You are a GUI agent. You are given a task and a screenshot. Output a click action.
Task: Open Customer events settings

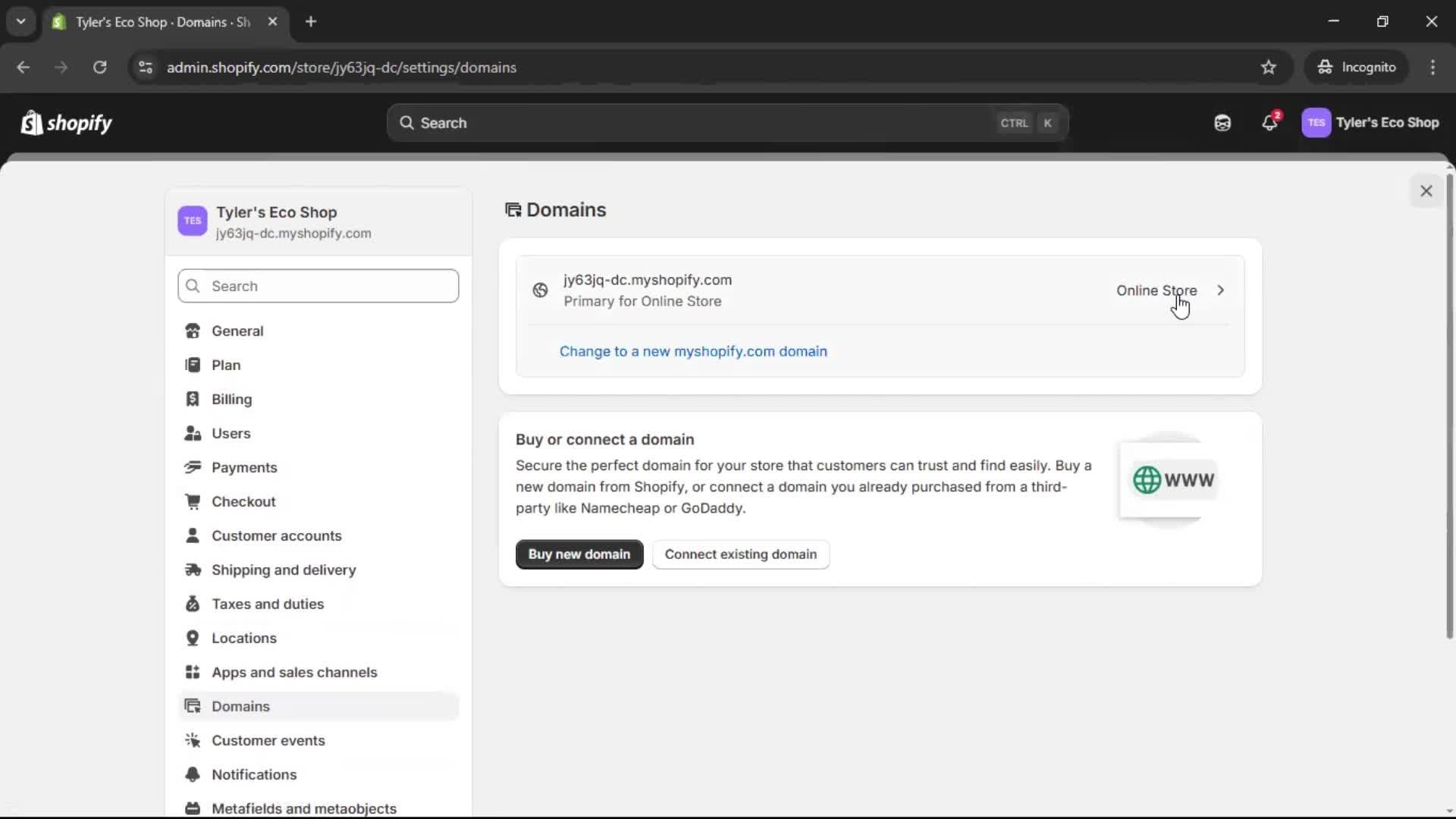tap(269, 740)
